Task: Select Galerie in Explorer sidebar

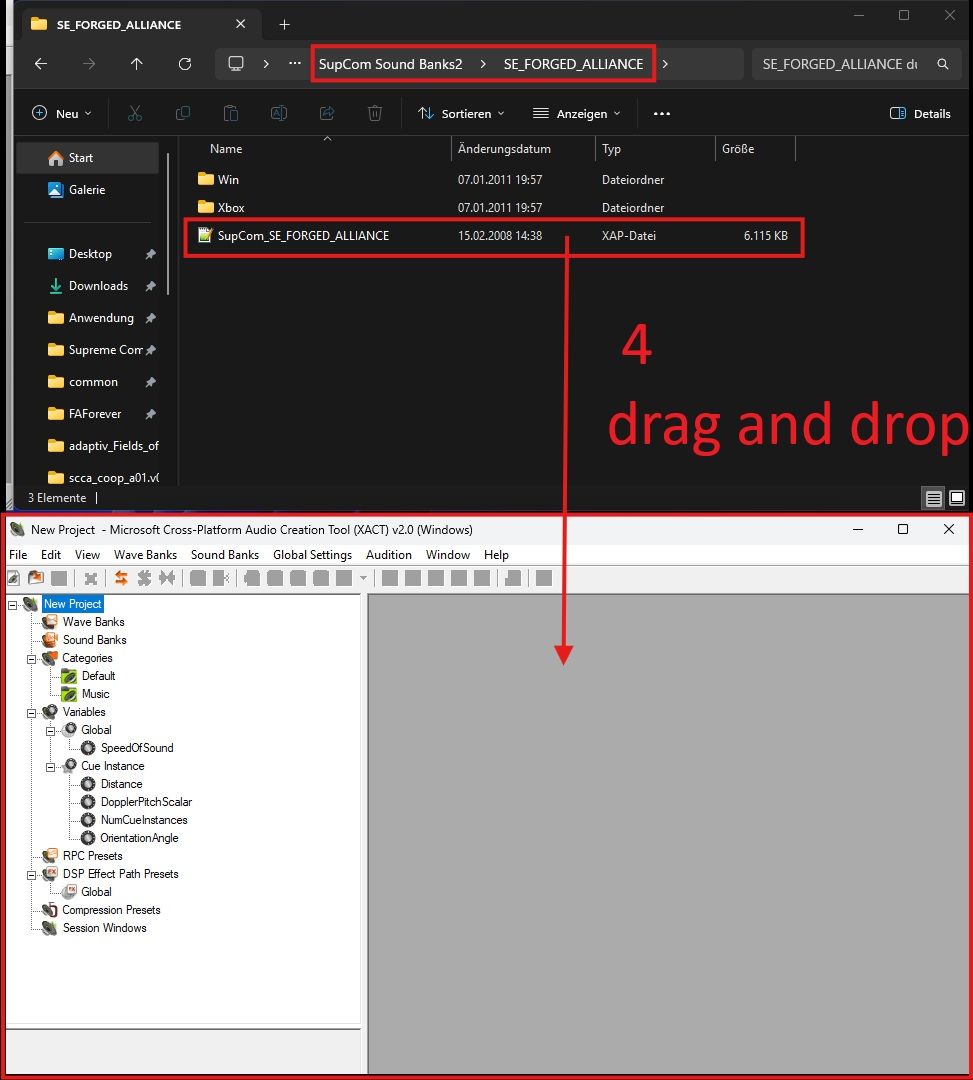Action: coord(87,190)
